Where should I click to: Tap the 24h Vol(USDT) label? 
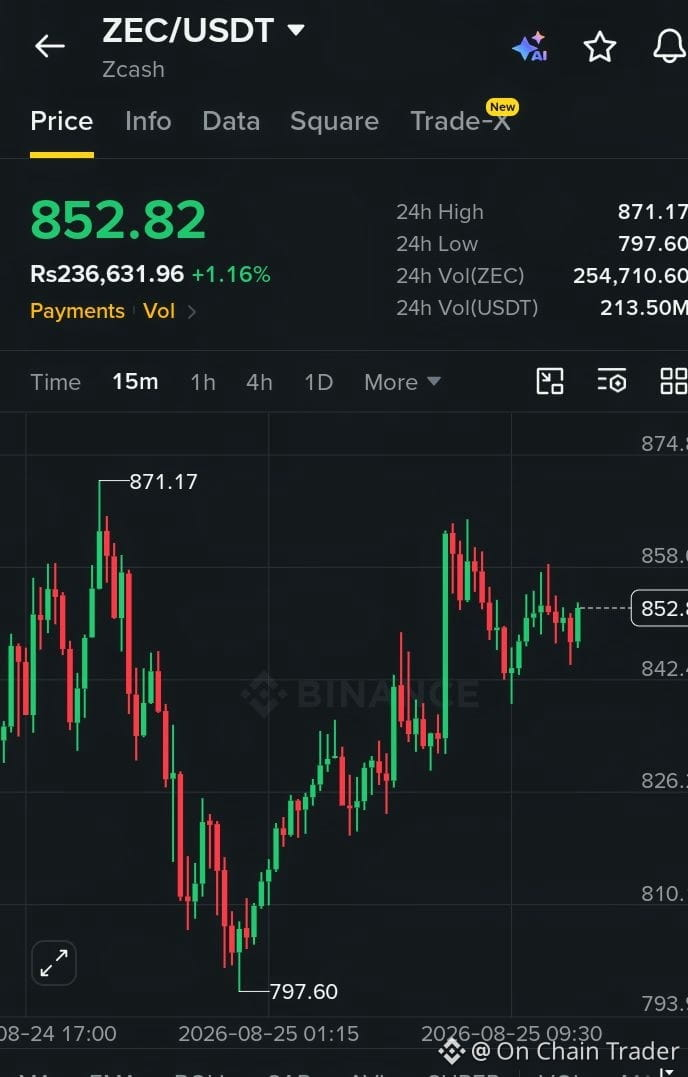click(467, 308)
